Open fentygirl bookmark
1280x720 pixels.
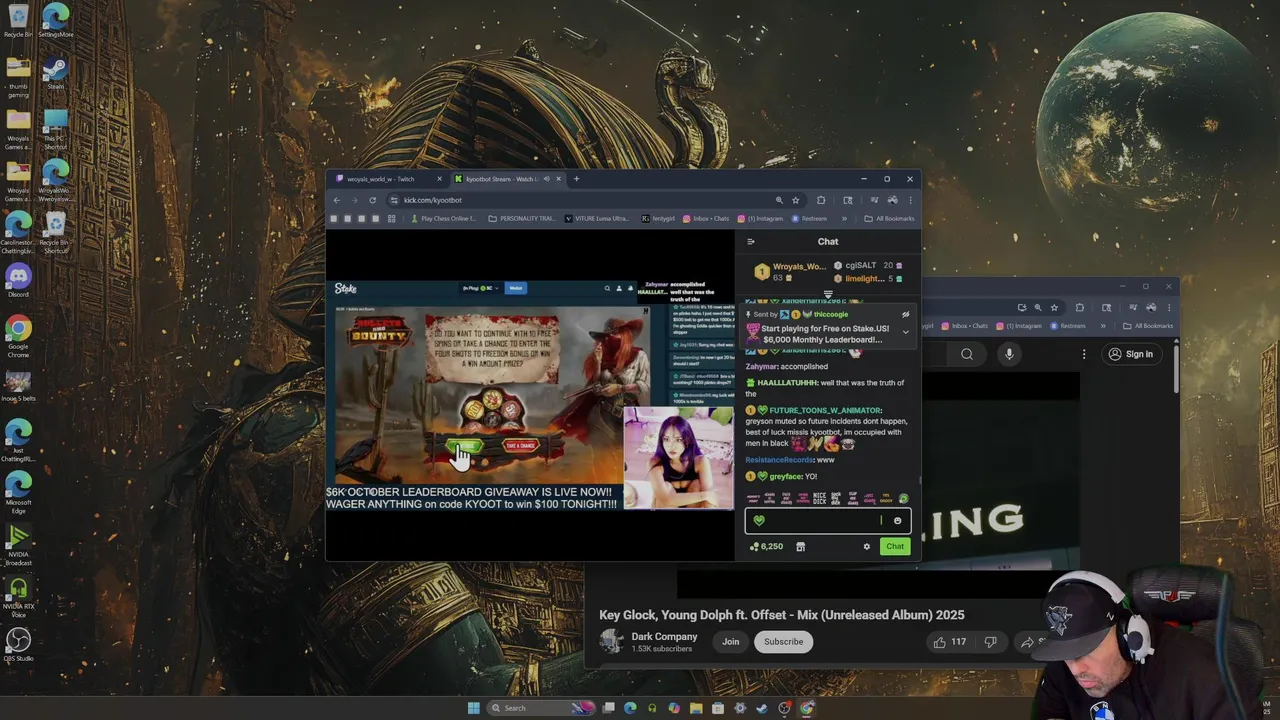point(659,218)
